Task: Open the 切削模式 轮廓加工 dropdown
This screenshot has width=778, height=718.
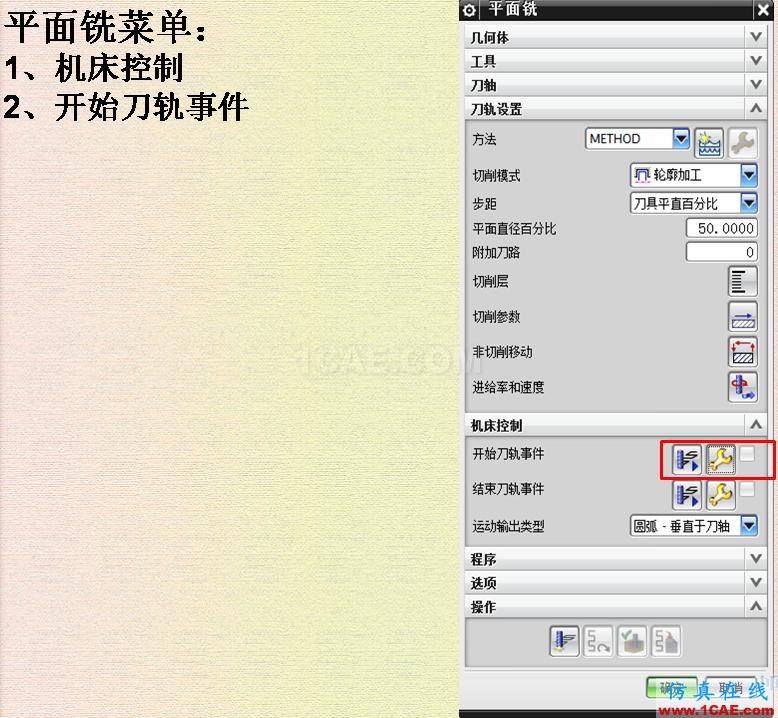Action: pos(749,175)
